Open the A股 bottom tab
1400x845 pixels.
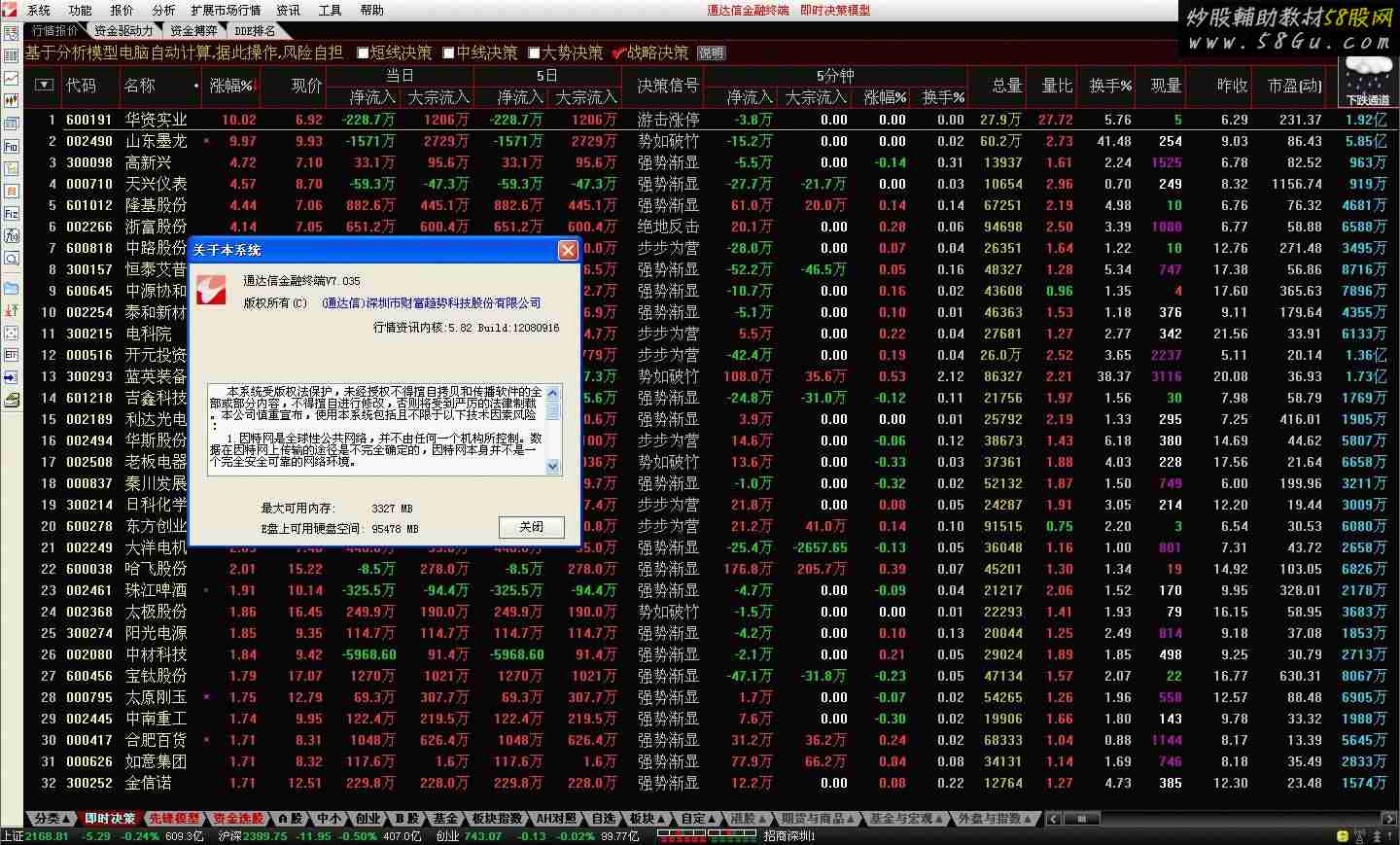(289, 819)
